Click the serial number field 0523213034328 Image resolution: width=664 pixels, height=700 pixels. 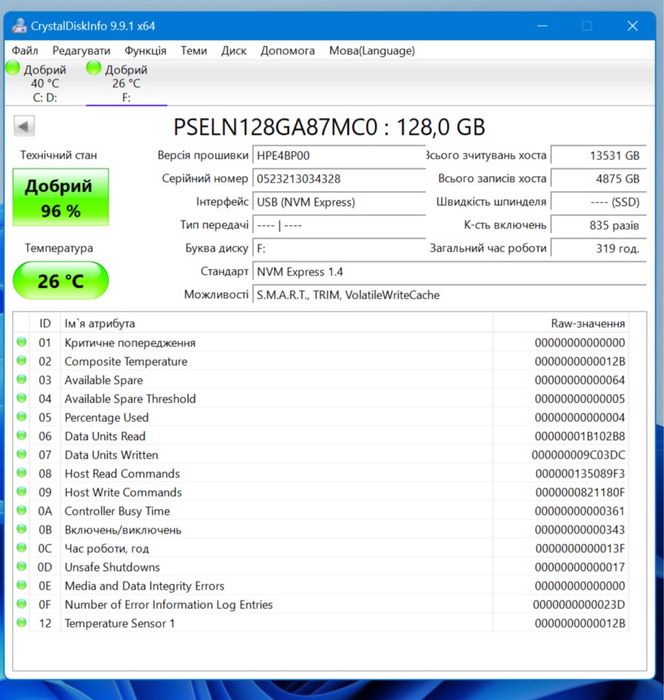coord(339,179)
